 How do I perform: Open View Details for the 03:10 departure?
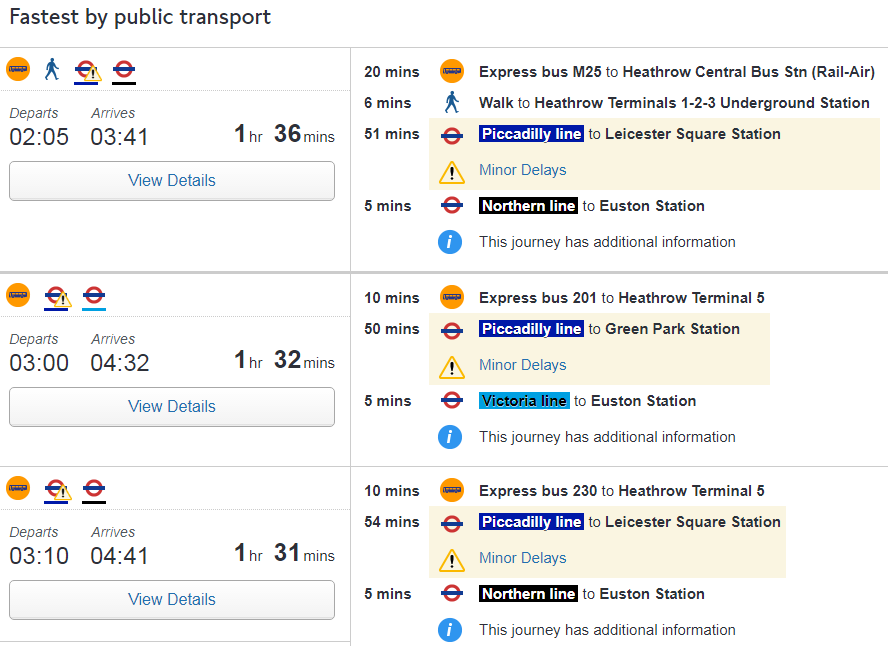pyautogui.click(x=172, y=600)
